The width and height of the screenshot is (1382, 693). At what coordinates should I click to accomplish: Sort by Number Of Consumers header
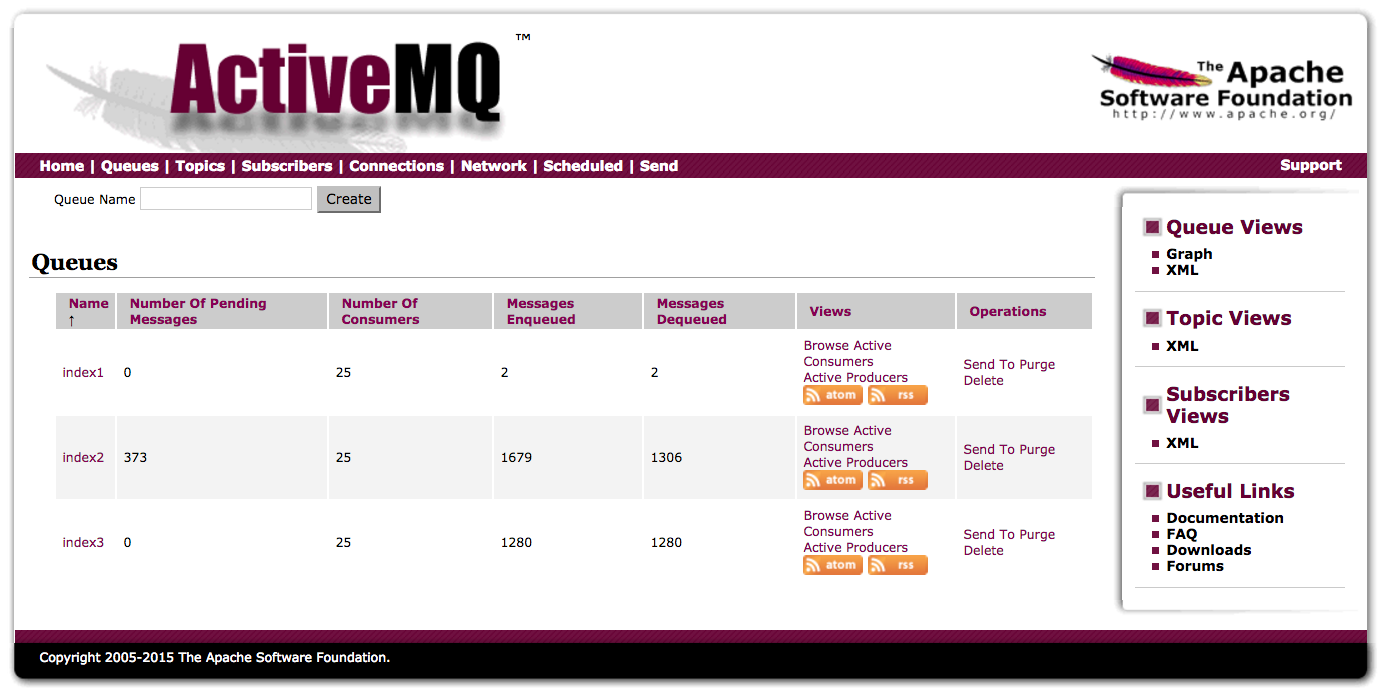[380, 311]
